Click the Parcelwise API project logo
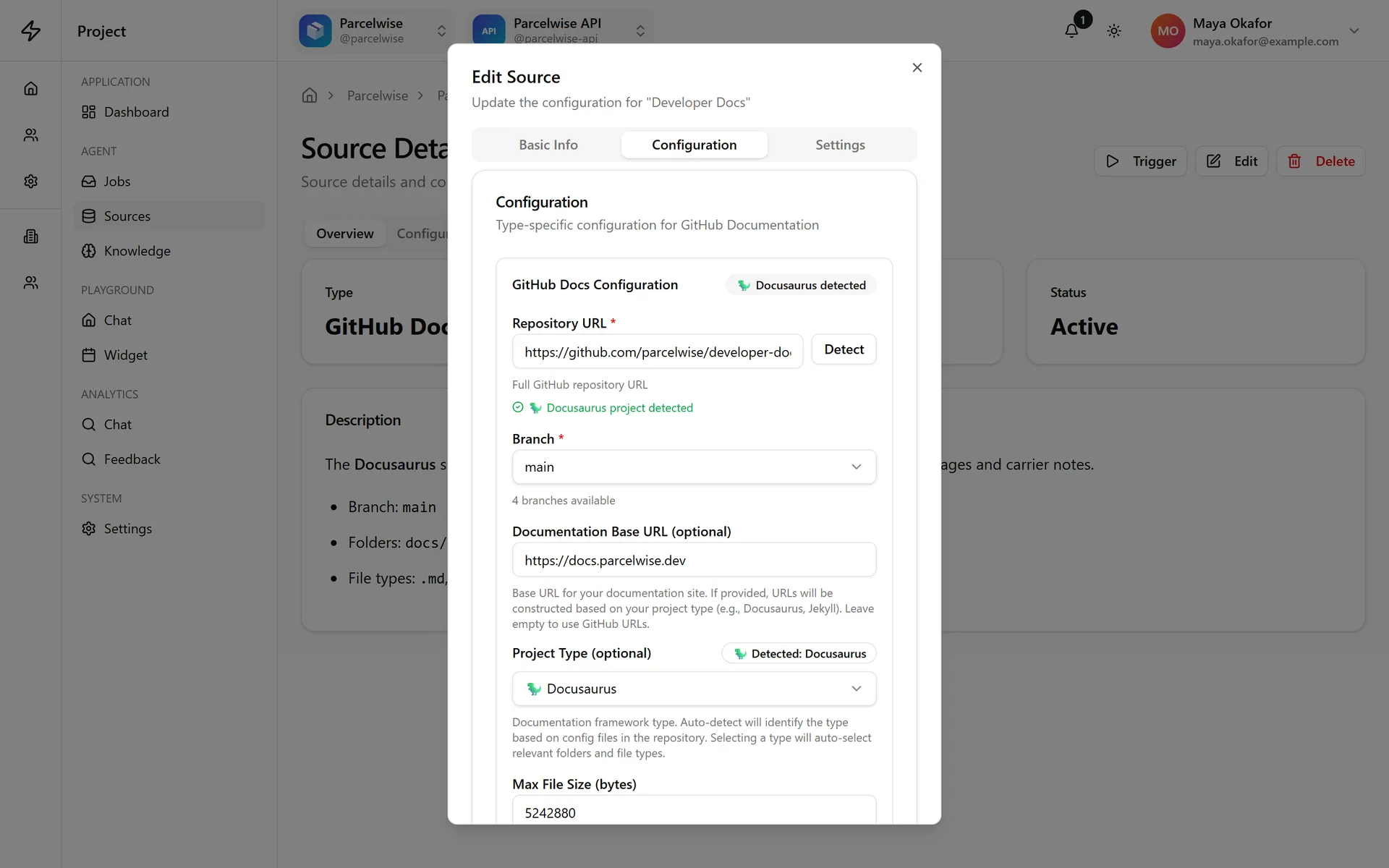Viewport: 1389px width, 868px height. point(489,30)
